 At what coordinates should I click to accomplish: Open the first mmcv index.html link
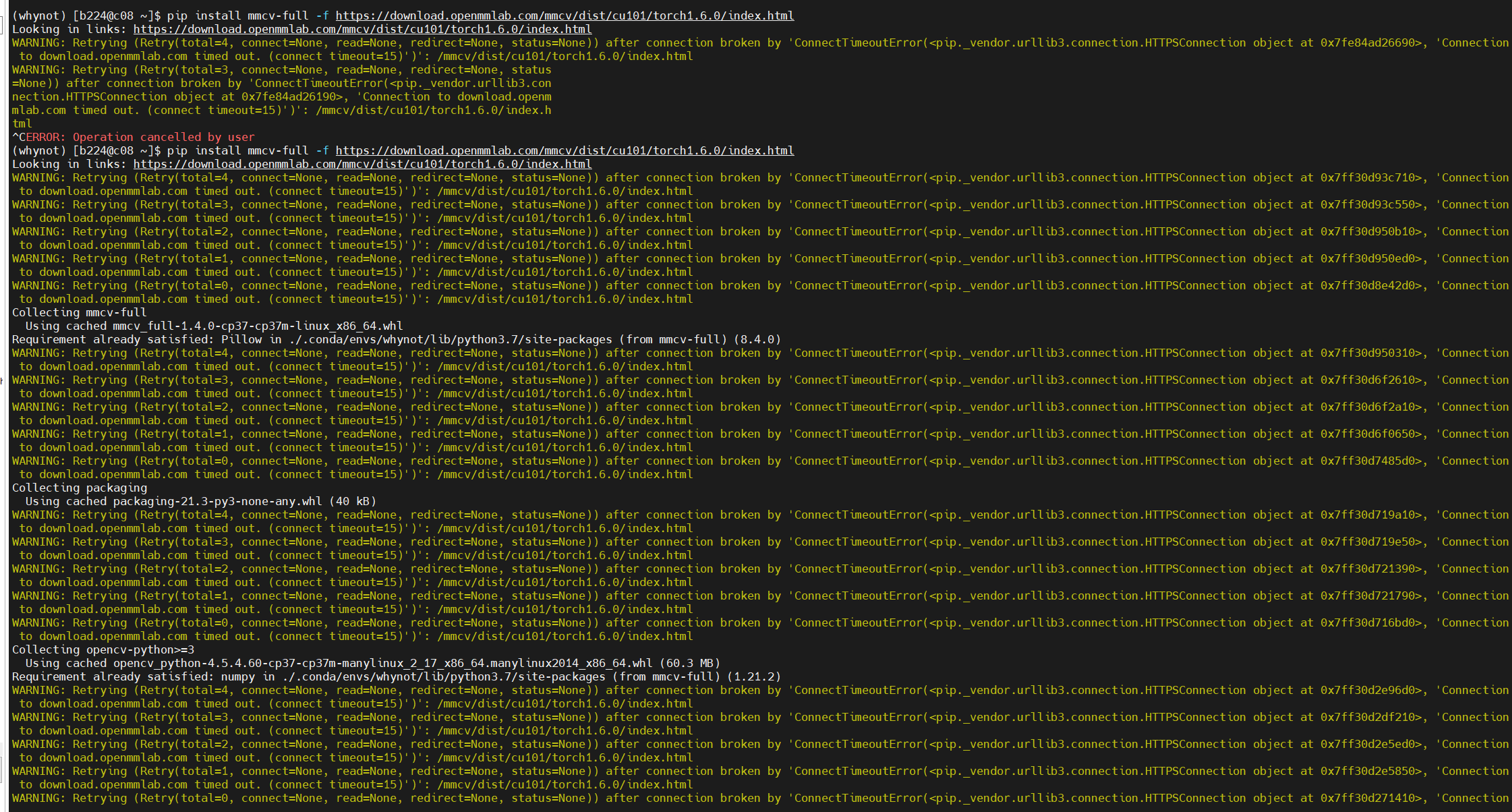tap(565, 15)
